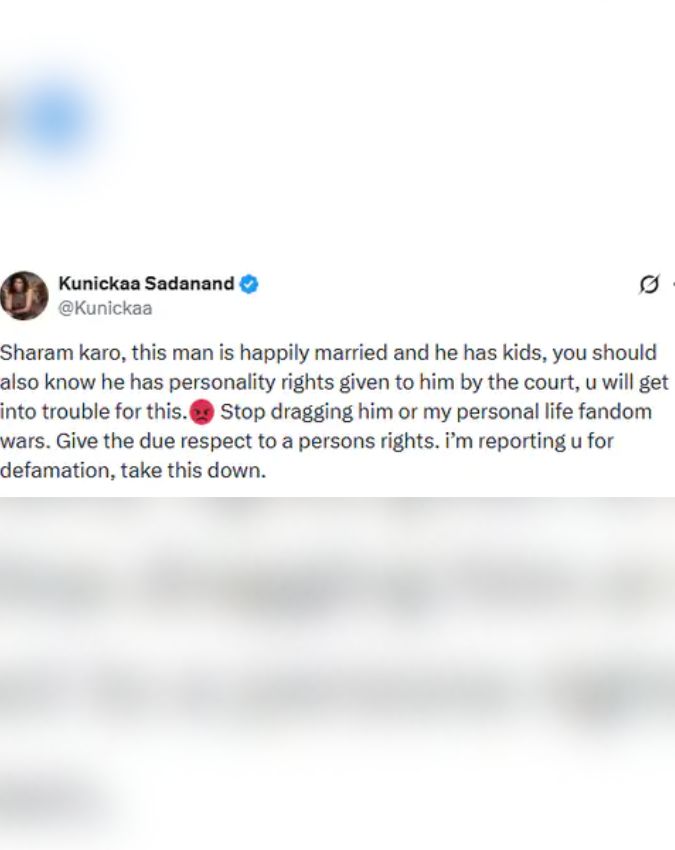This screenshot has height=850, width=675.
Task: Click the Grok icon on the tweet
Action: (x=648, y=285)
